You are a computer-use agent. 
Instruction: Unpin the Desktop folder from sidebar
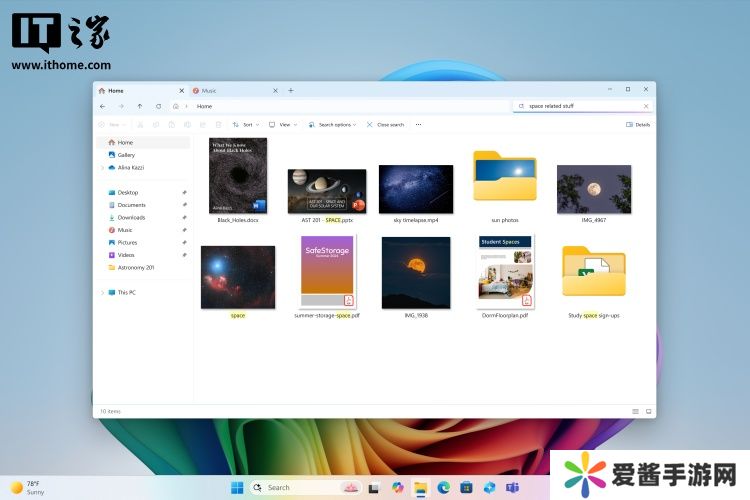coord(184,192)
